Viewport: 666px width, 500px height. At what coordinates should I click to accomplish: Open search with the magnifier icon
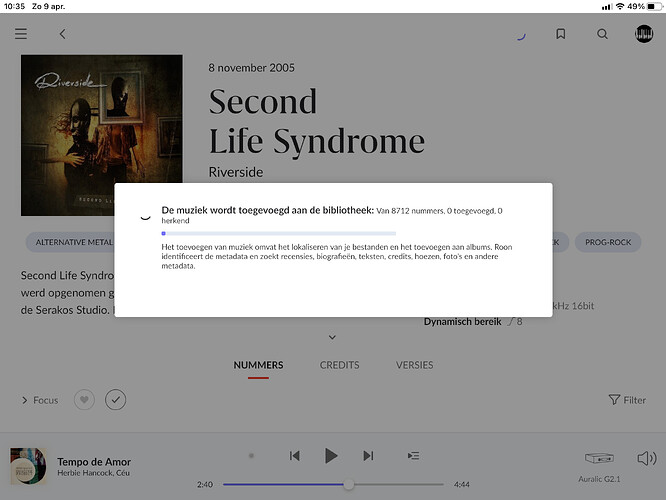coord(602,34)
